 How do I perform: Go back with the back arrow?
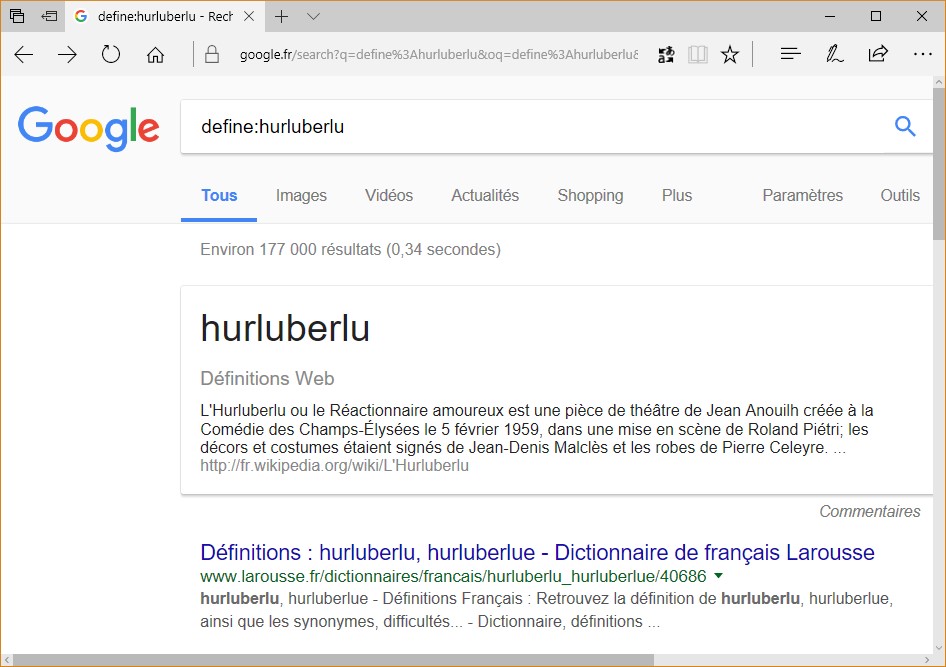coord(24,55)
